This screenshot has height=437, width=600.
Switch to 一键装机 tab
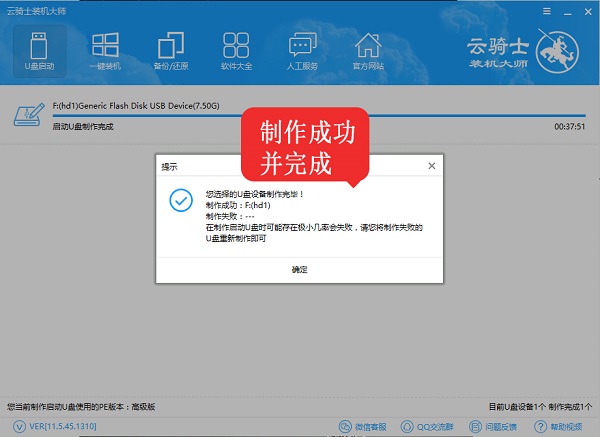105,51
